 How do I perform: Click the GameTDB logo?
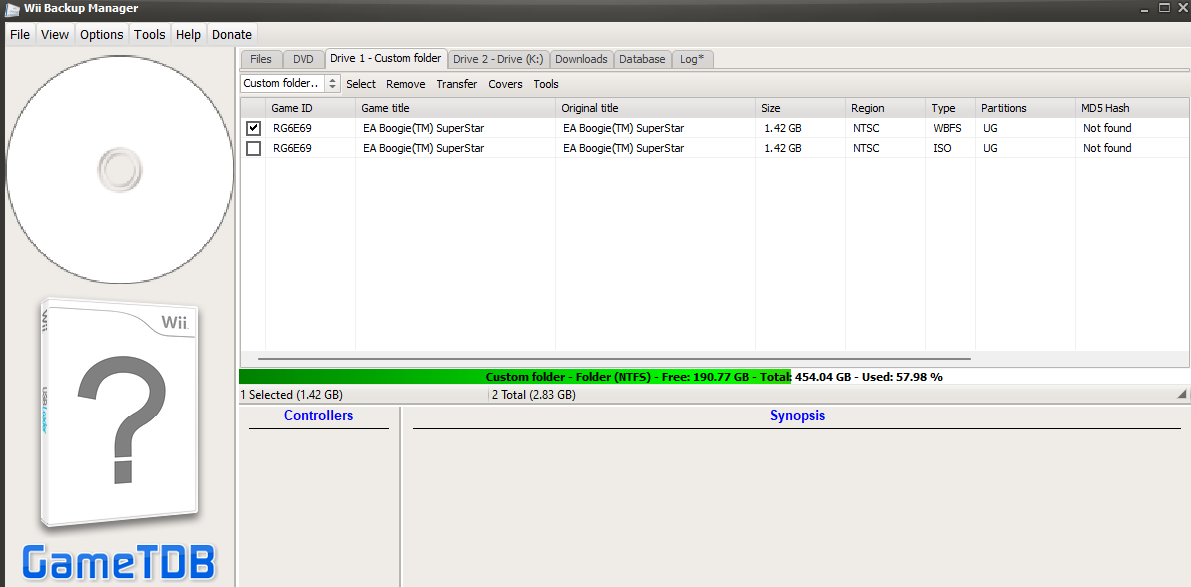[x=119, y=563]
